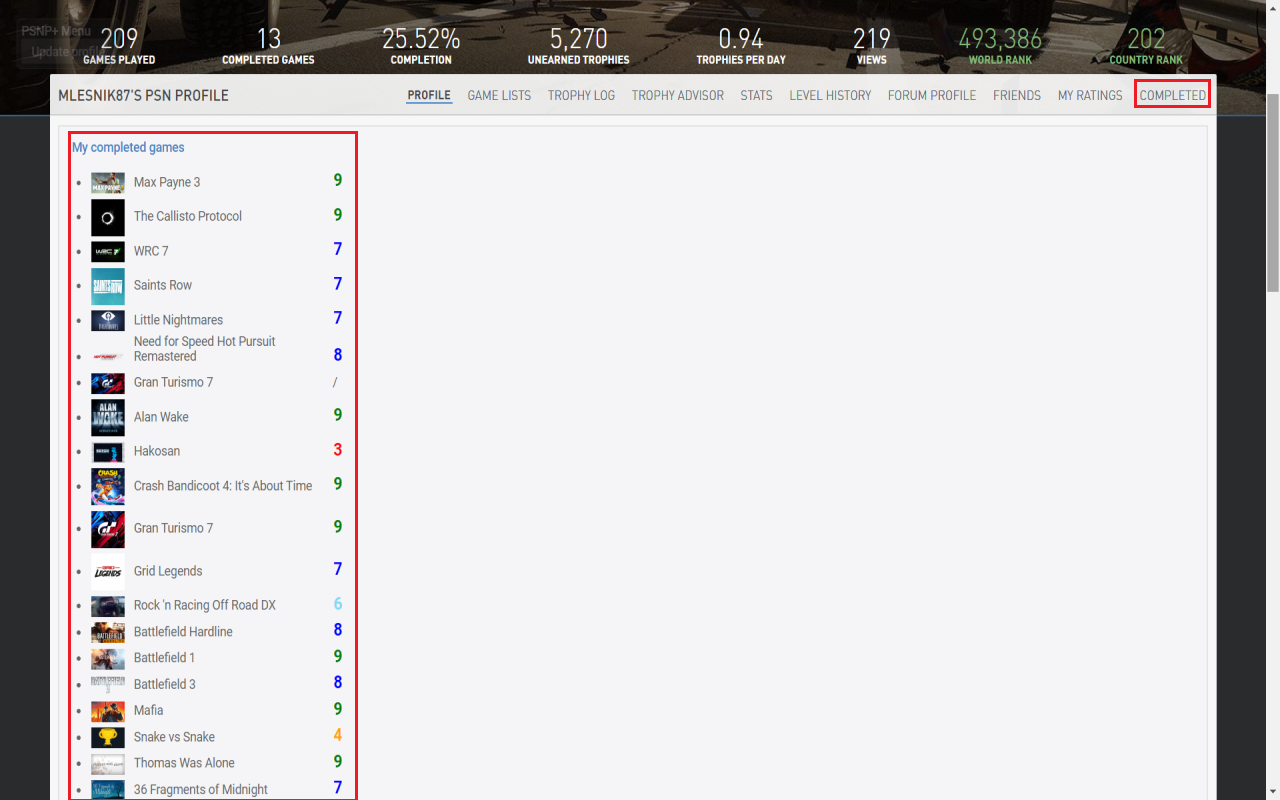Open the Grid Legends link
The image size is (1280, 800).
point(168,571)
